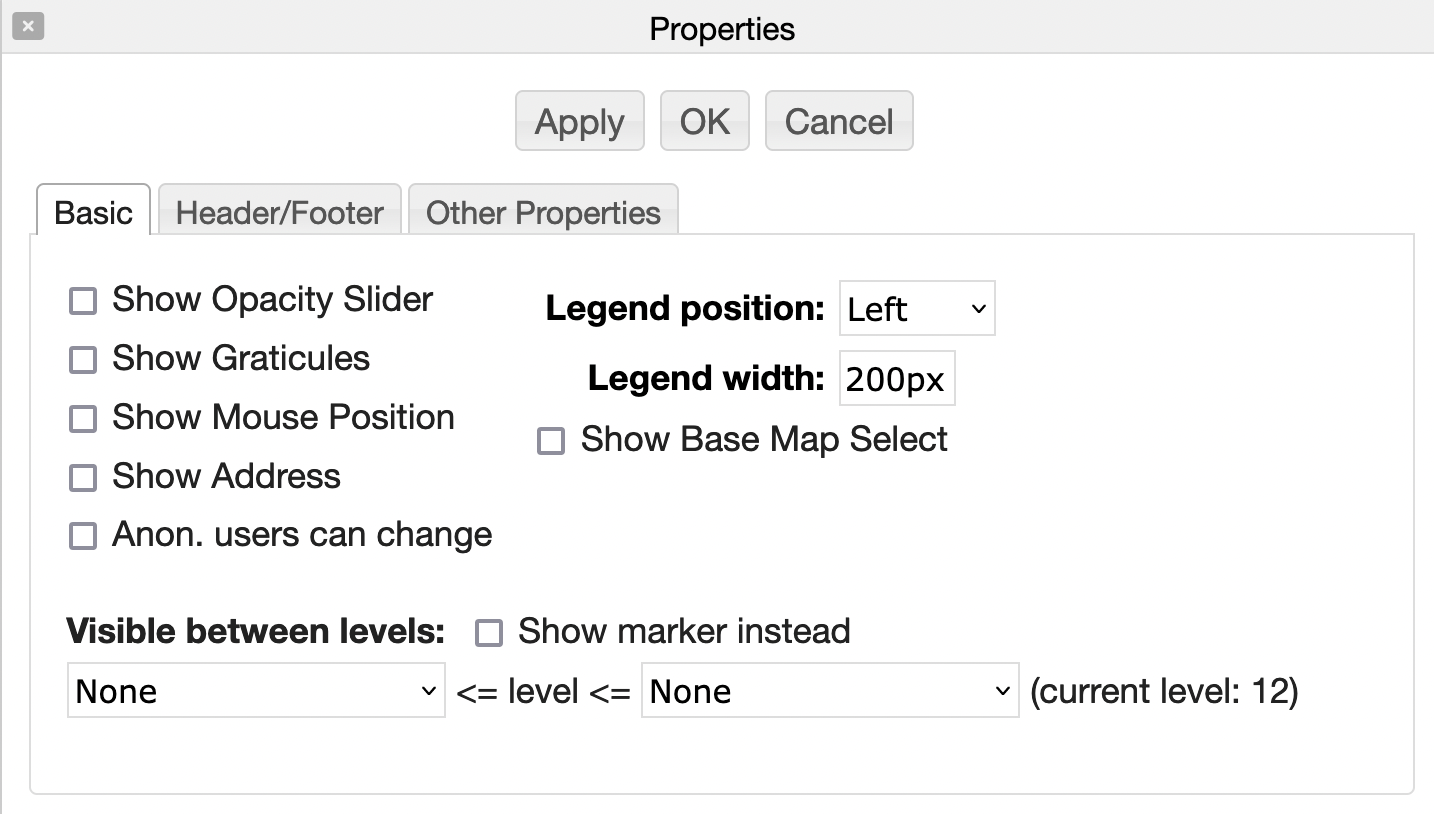Check the Show Mouse Position option
Viewport: 1434px width, 814px height.
83,419
